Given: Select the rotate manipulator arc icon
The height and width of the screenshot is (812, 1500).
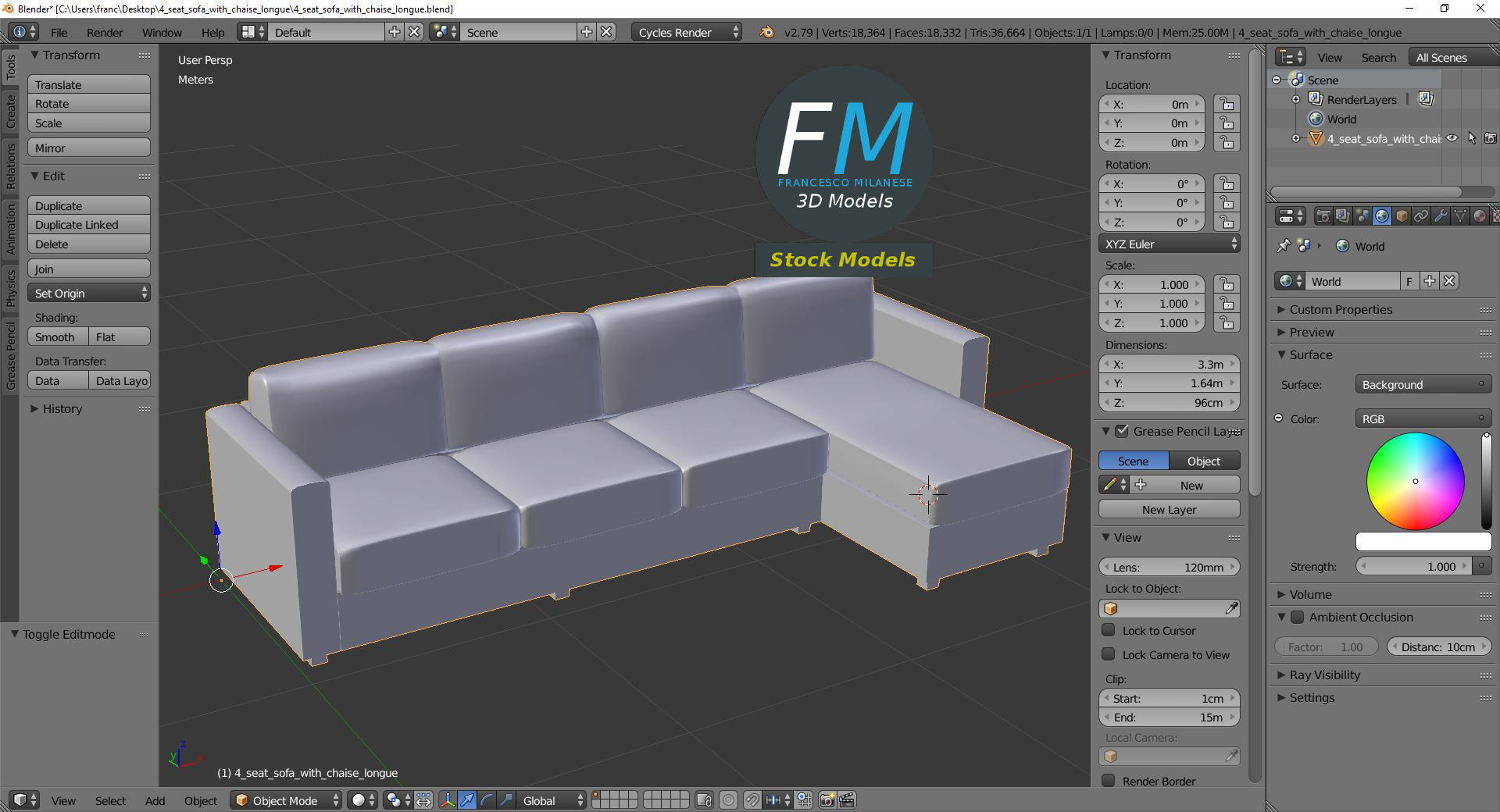Looking at the screenshot, I should (x=487, y=800).
